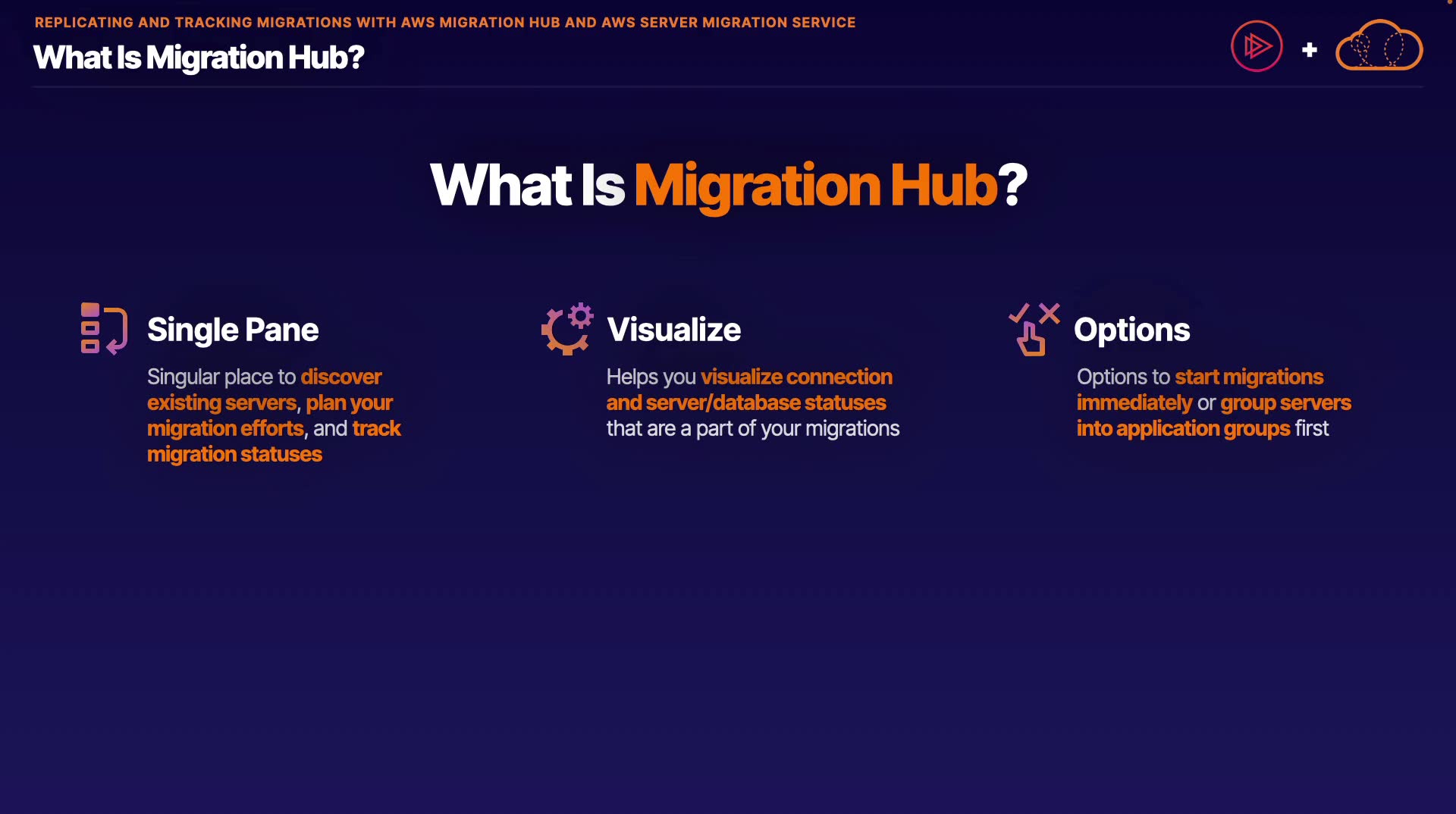Click 'Helps you visualize connection' line
This screenshot has height=814, width=1456.
pos(749,377)
